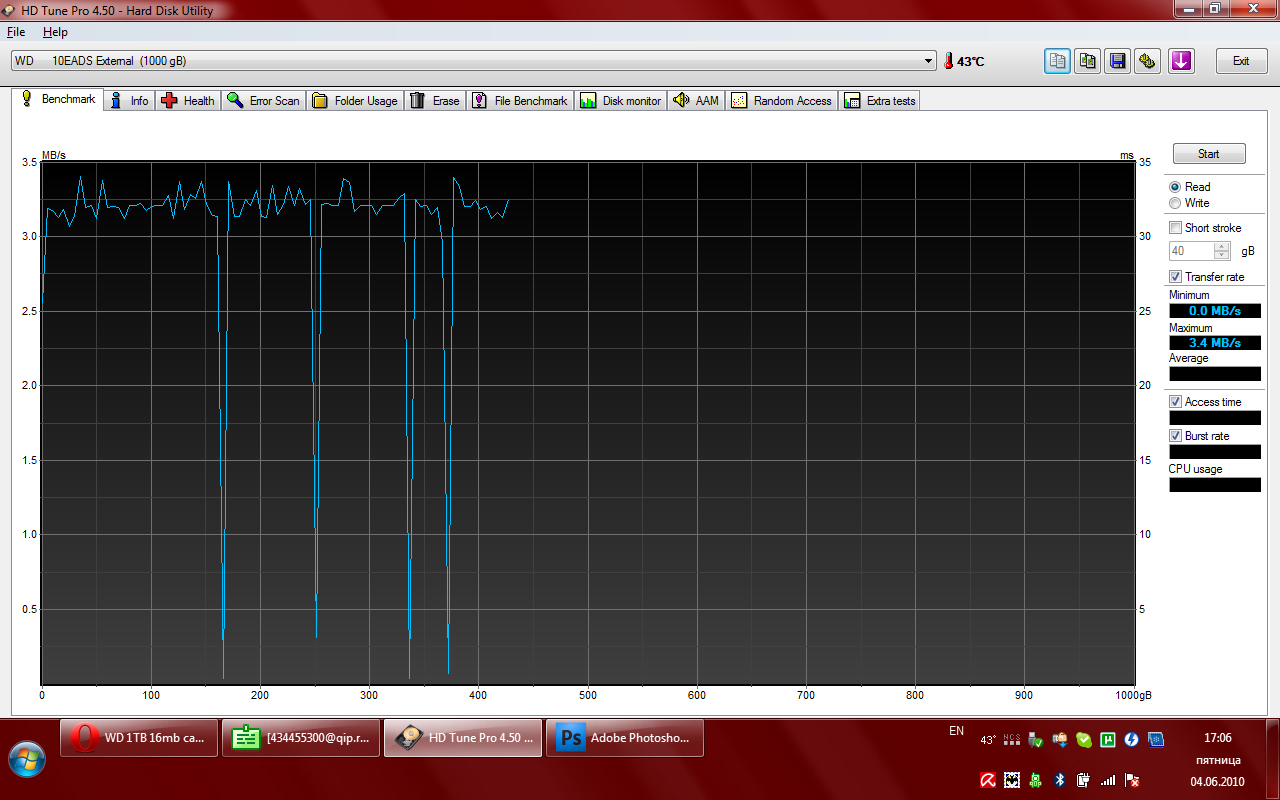Switch to the Disk monitor tab
1280x800 pixels.
[621, 101]
